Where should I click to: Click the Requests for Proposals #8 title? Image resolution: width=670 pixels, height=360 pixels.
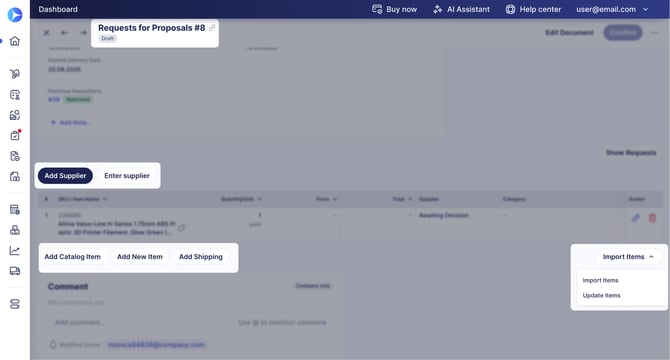click(x=152, y=28)
